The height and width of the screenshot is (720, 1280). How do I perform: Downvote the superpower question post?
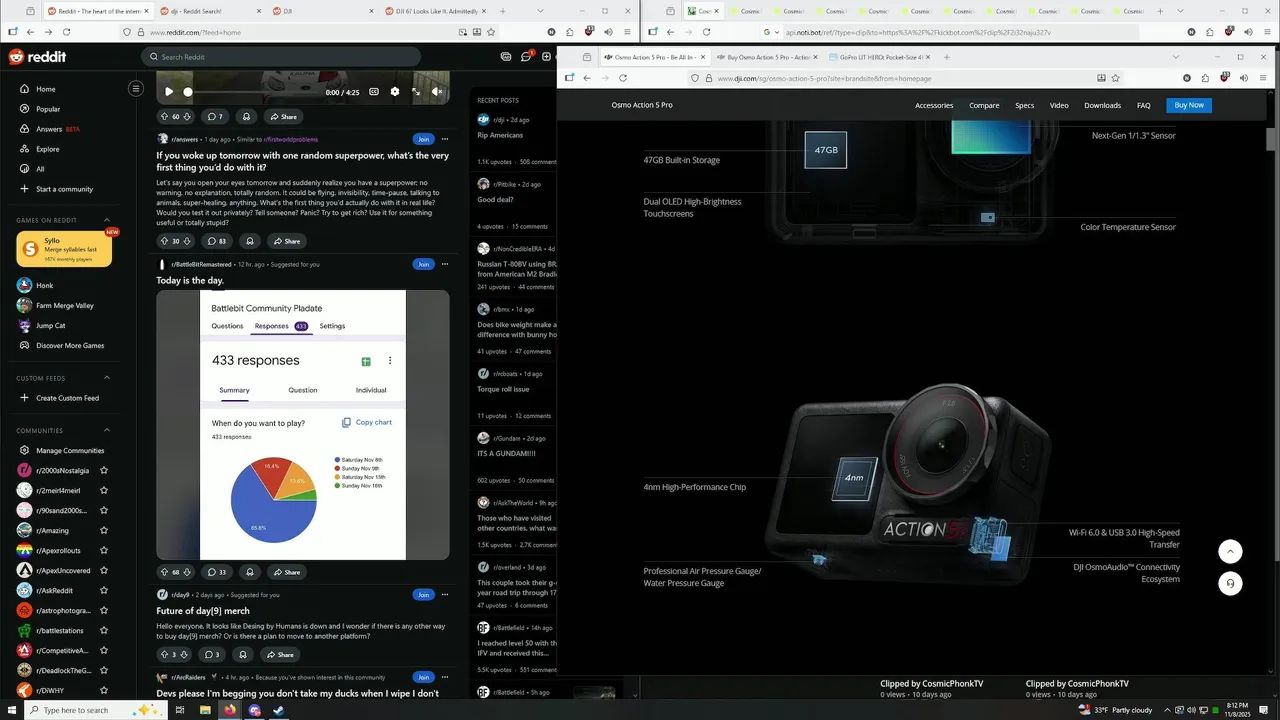click(187, 241)
